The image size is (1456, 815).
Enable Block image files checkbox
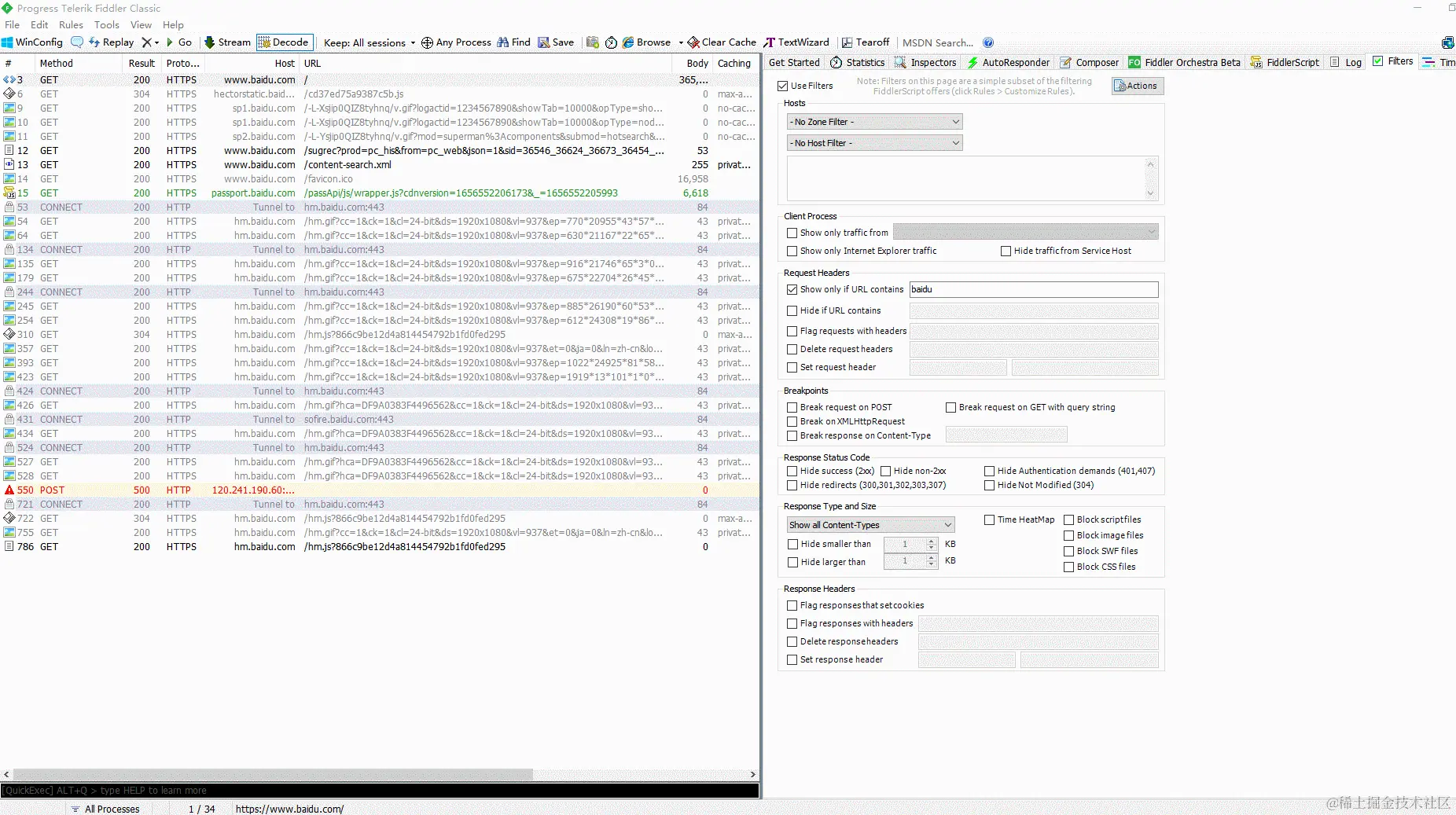click(1069, 535)
